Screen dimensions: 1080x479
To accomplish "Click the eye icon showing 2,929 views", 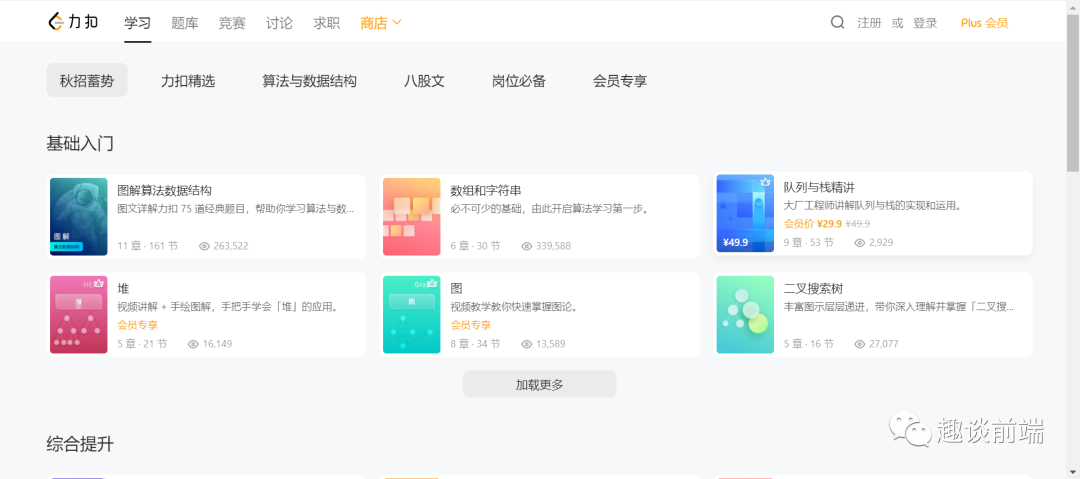I will point(860,243).
